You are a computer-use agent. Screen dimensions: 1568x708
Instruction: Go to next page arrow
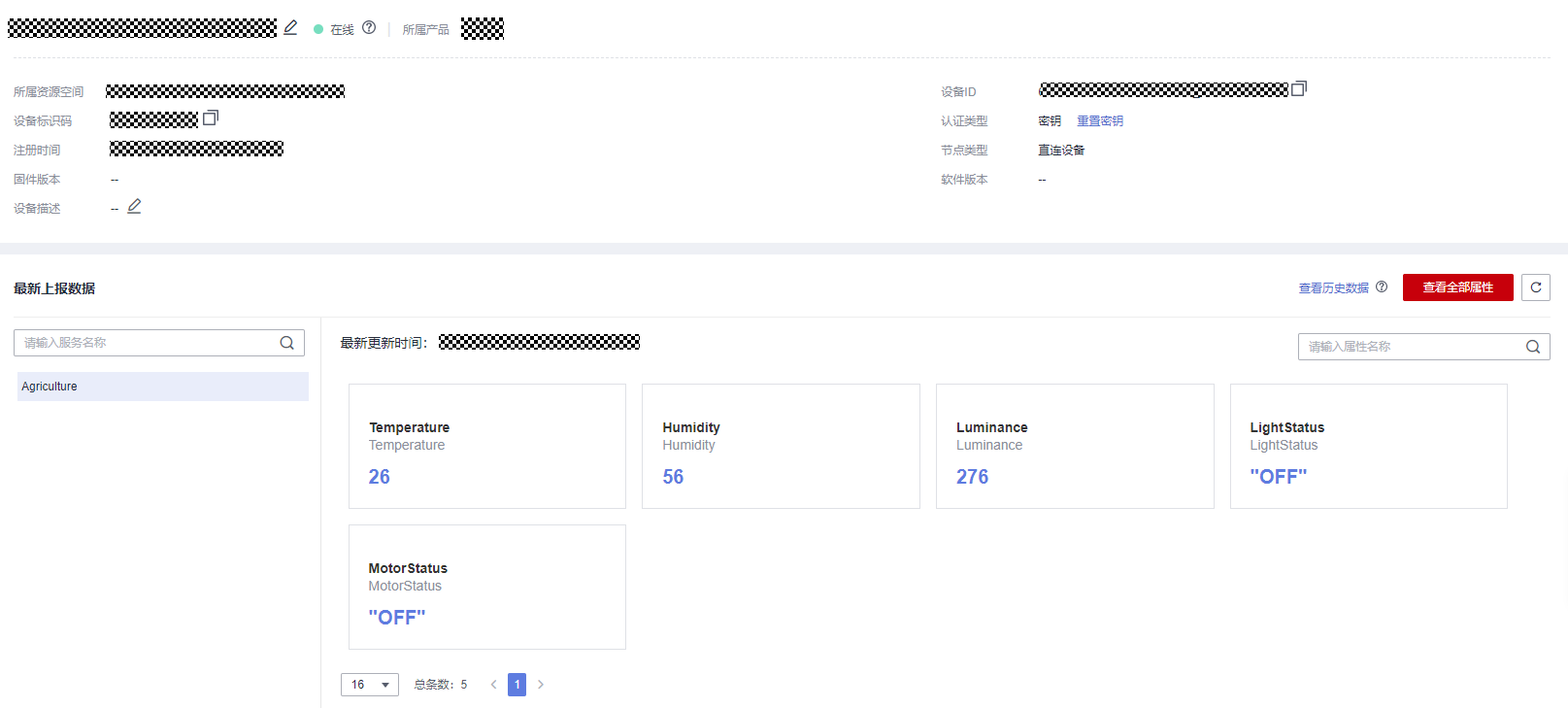541,685
